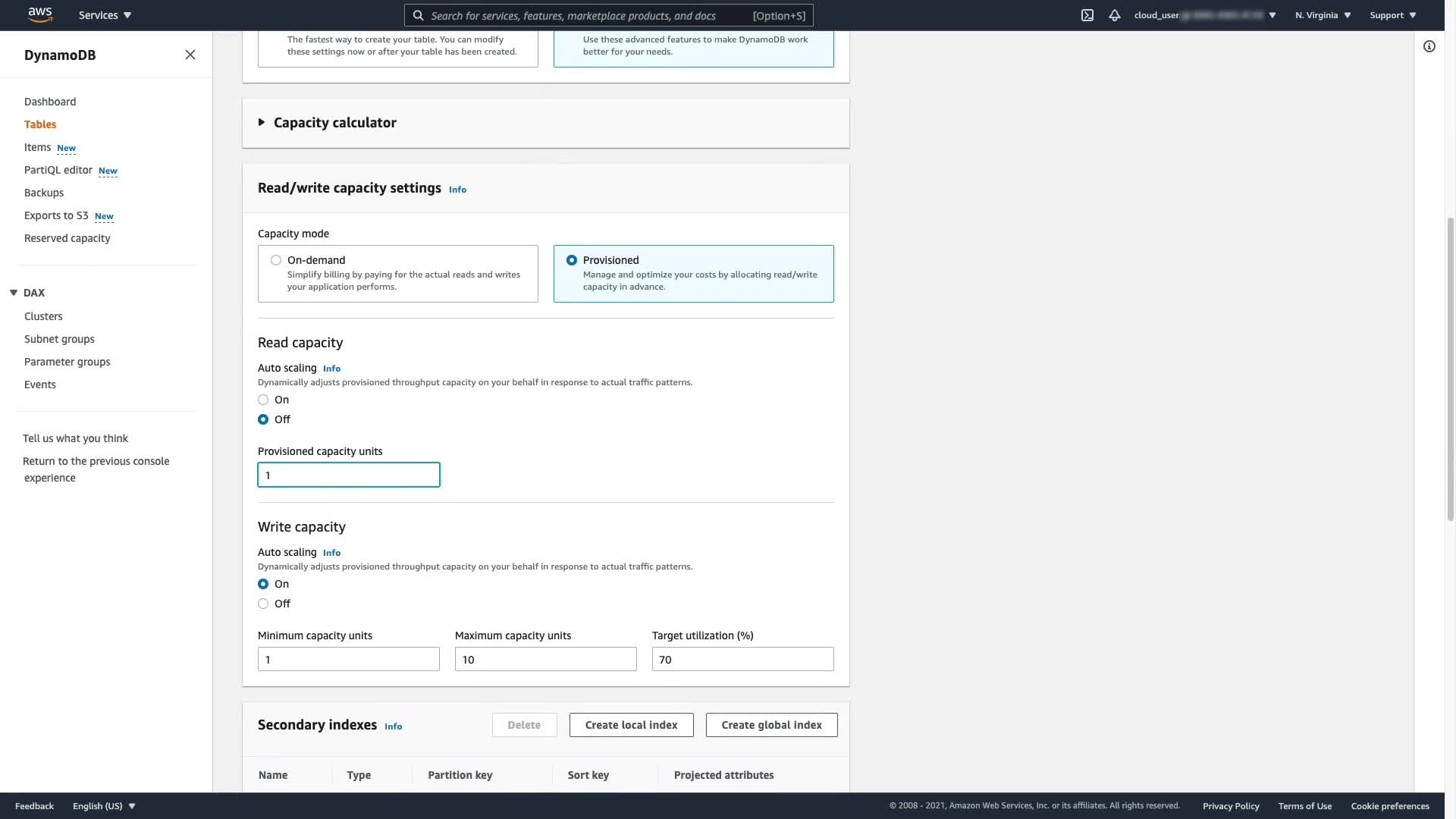This screenshot has width=1456, height=819.
Task: Select On-demand capacity mode
Action: click(x=276, y=260)
